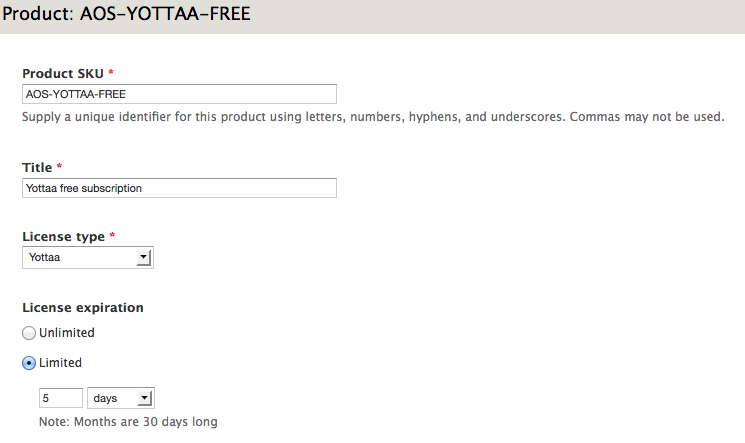
Task: Click the License expiration heading
Action: (x=83, y=308)
